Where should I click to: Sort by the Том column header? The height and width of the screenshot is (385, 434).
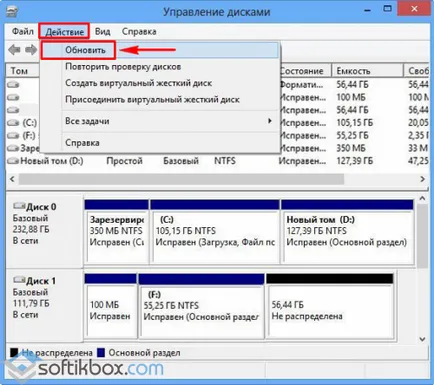coord(23,71)
